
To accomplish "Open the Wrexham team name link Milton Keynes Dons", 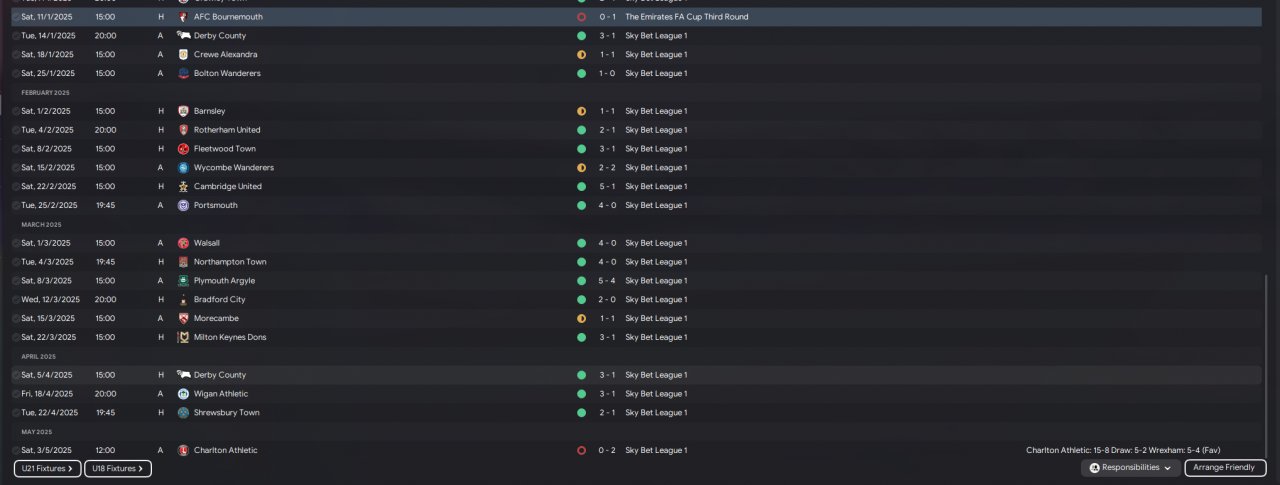I will [230, 337].
